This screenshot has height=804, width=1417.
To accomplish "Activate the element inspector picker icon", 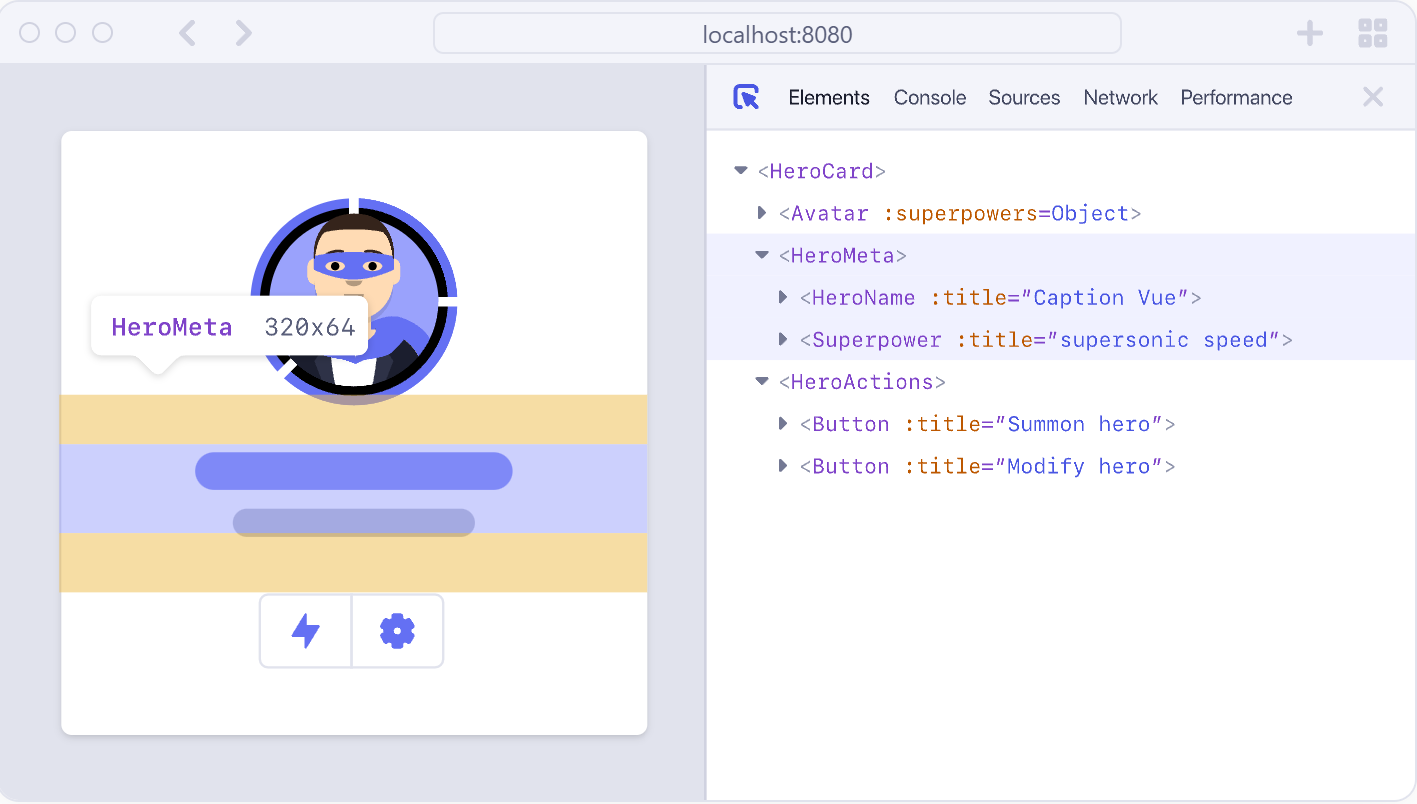I will tap(746, 97).
